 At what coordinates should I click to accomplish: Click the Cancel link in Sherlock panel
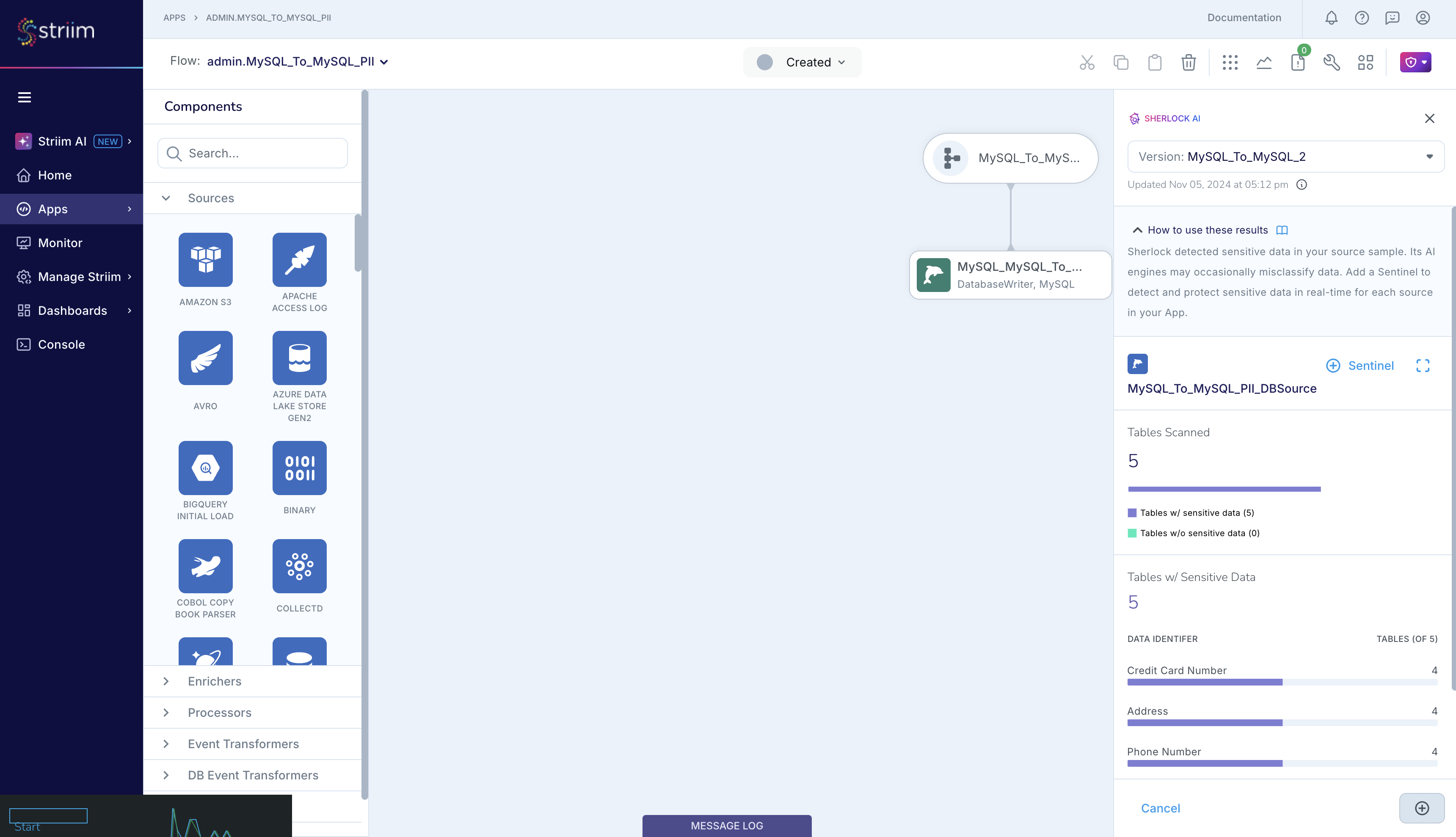tap(1161, 808)
